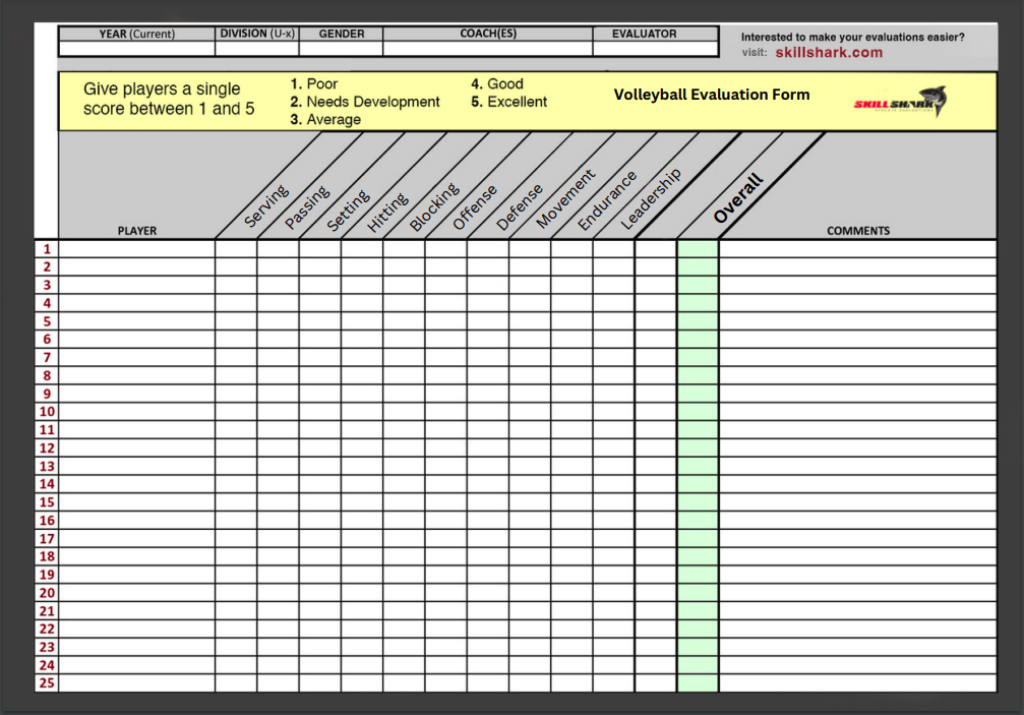The image size is (1024, 715).
Task: Select the EVALUATOR entry field
Action: (655, 48)
